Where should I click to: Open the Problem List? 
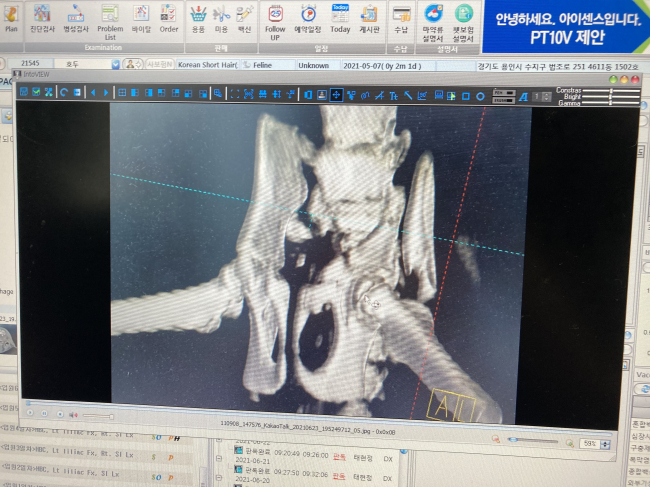(x=110, y=22)
